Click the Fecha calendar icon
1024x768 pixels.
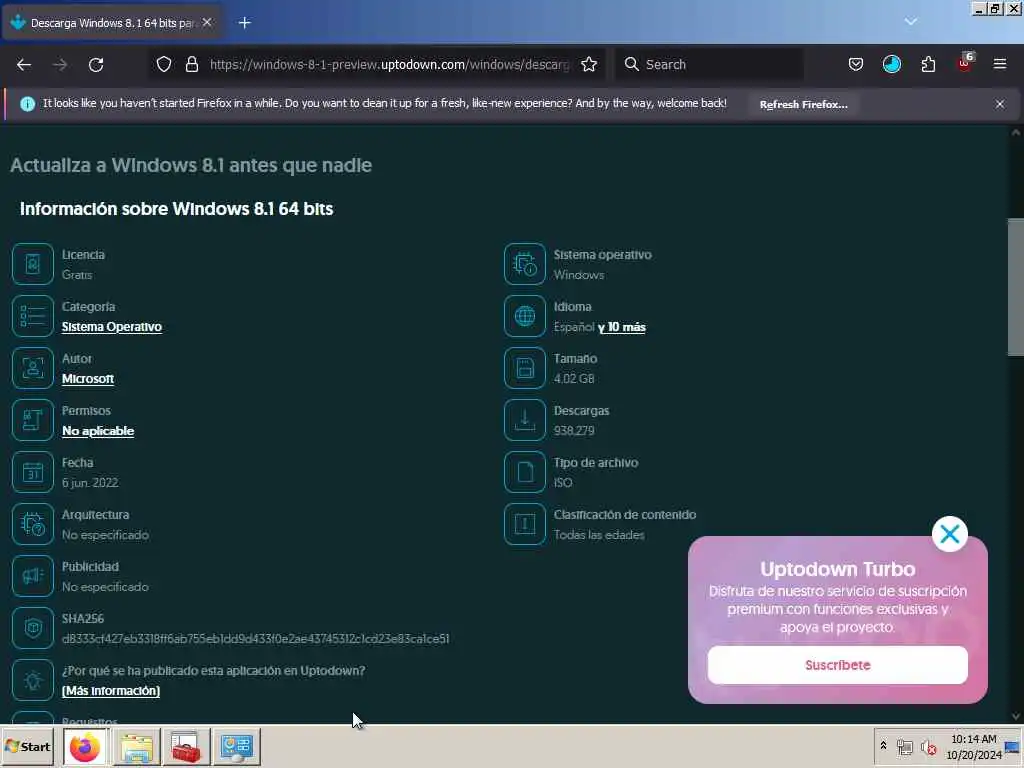pyautogui.click(x=33, y=472)
